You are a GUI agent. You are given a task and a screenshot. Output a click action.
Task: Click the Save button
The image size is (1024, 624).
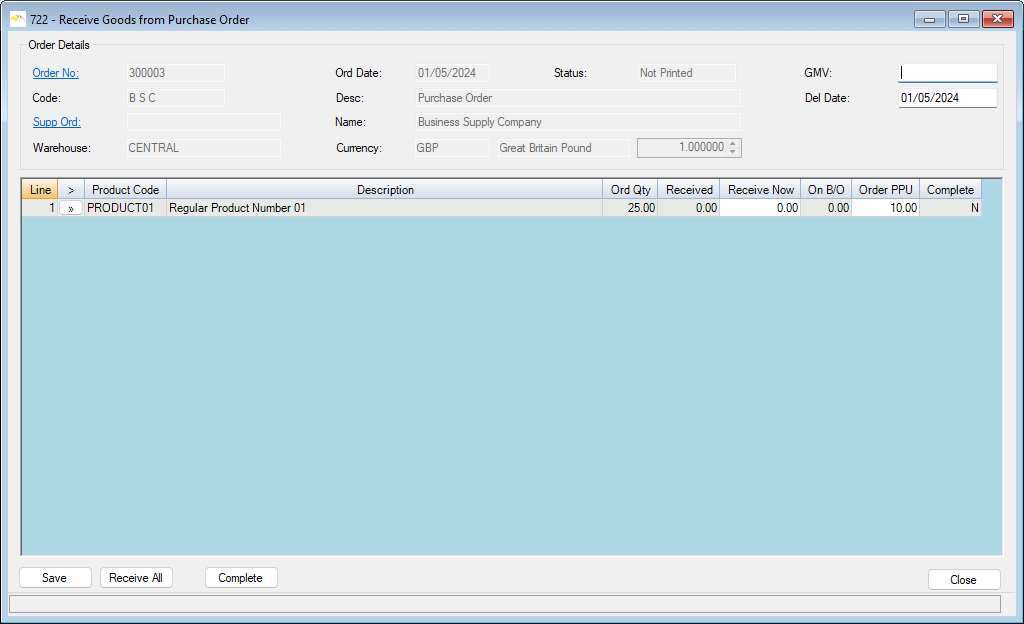click(x=55, y=578)
